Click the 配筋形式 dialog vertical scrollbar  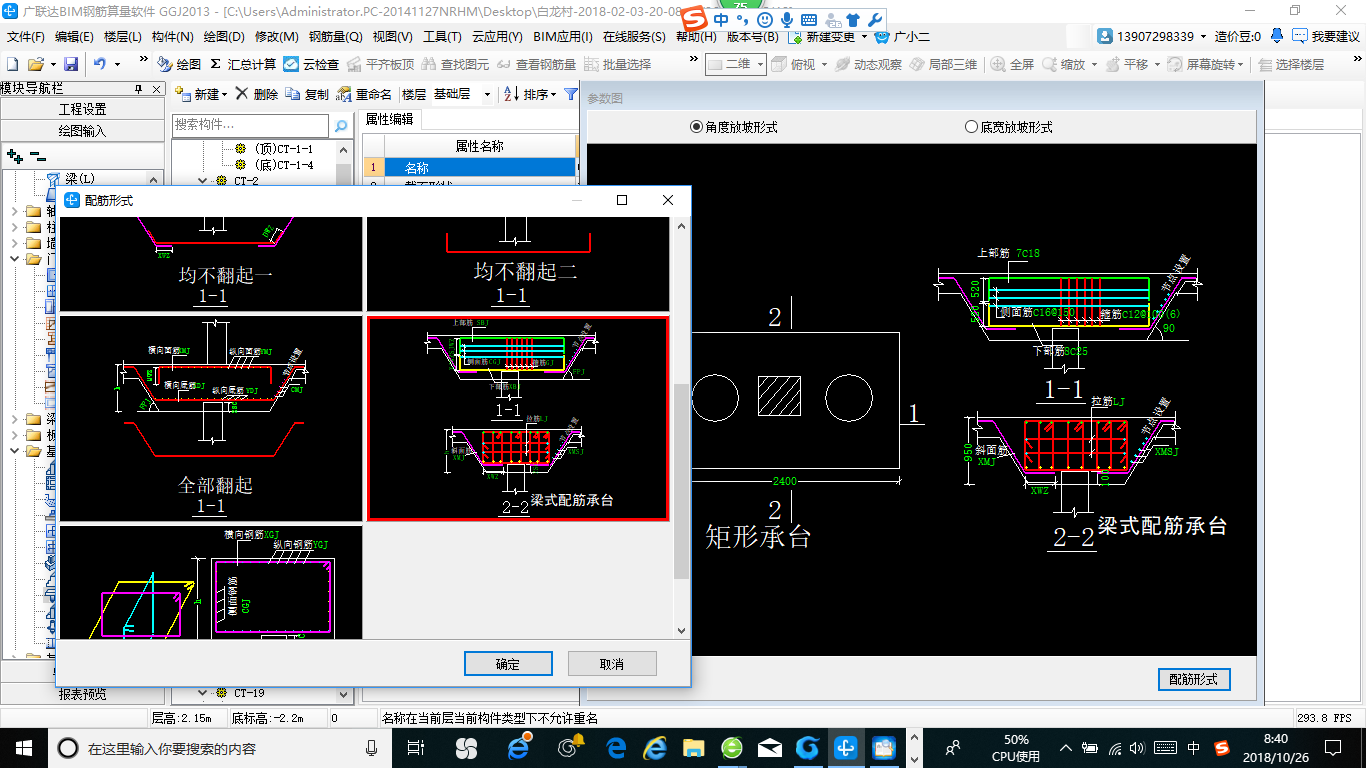click(681, 480)
